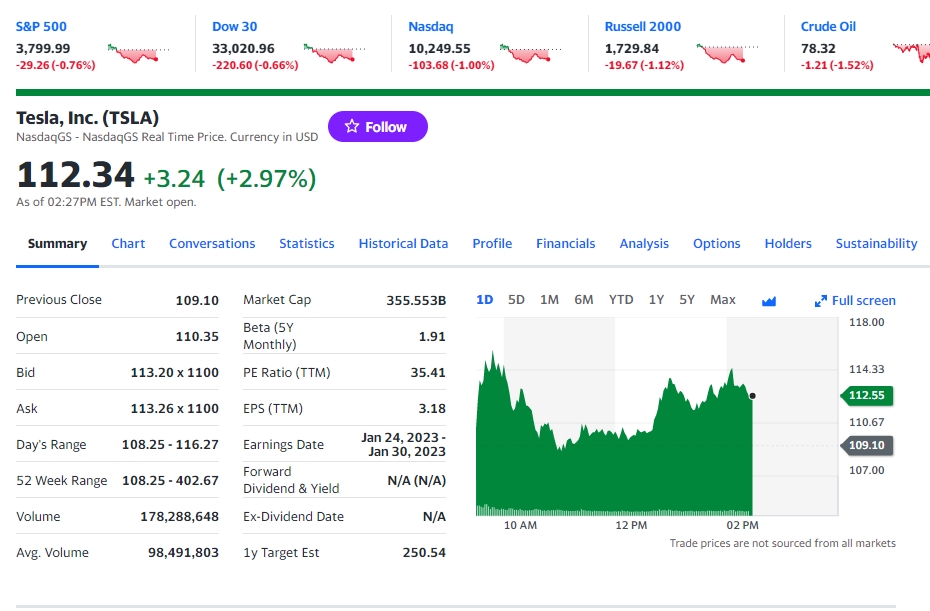This screenshot has width=930, height=611.
Task: Select the Max chart range
Action: pyautogui.click(x=722, y=300)
